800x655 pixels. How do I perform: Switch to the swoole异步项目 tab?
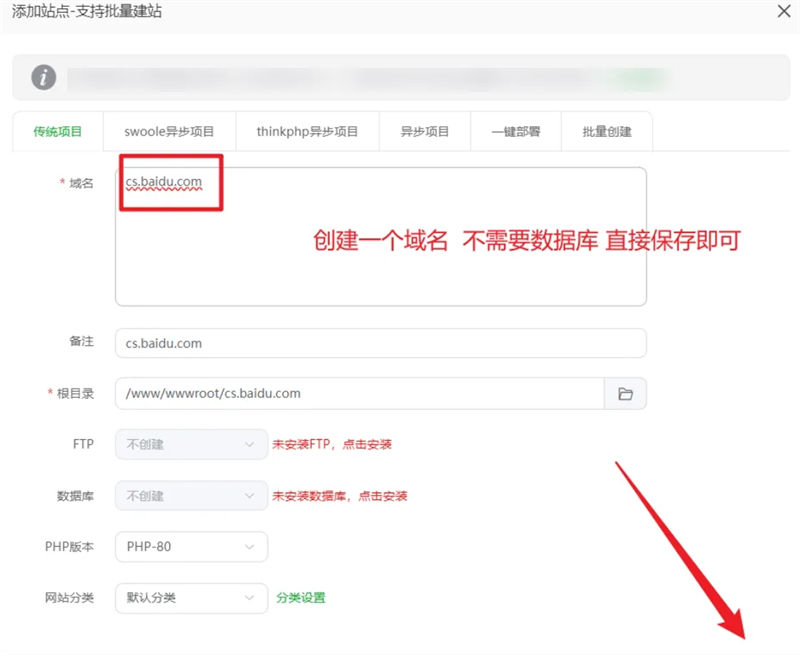[x=169, y=132]
